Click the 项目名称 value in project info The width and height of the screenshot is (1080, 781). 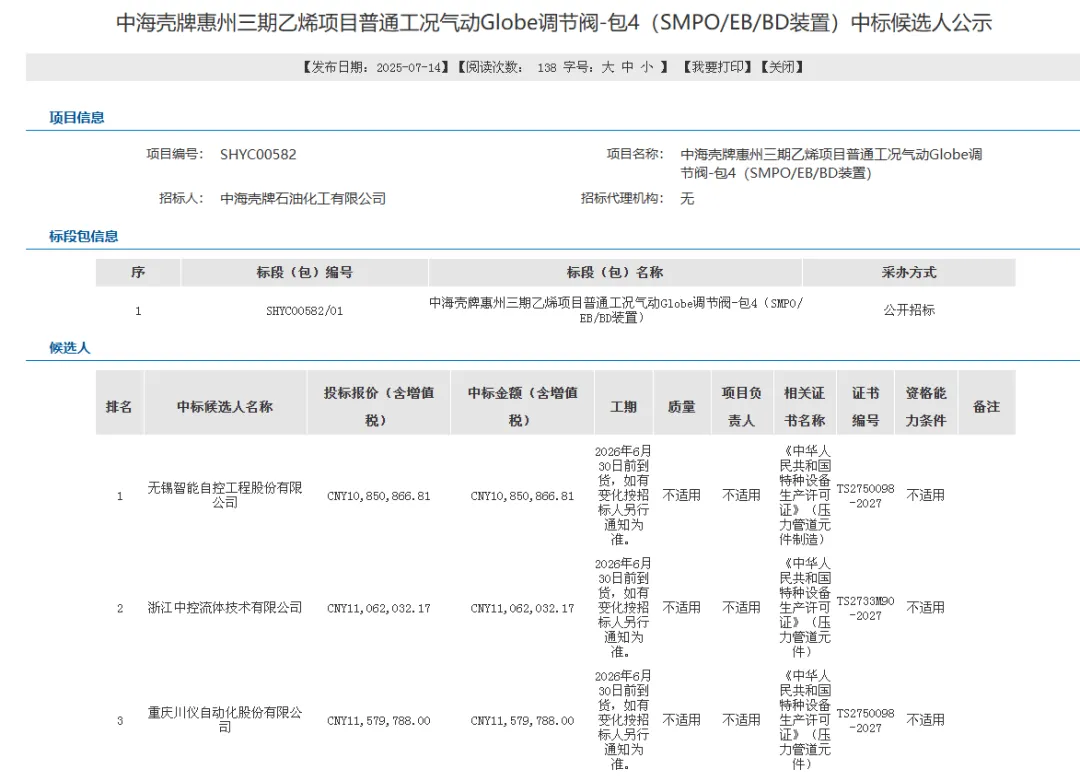(831, 163)
